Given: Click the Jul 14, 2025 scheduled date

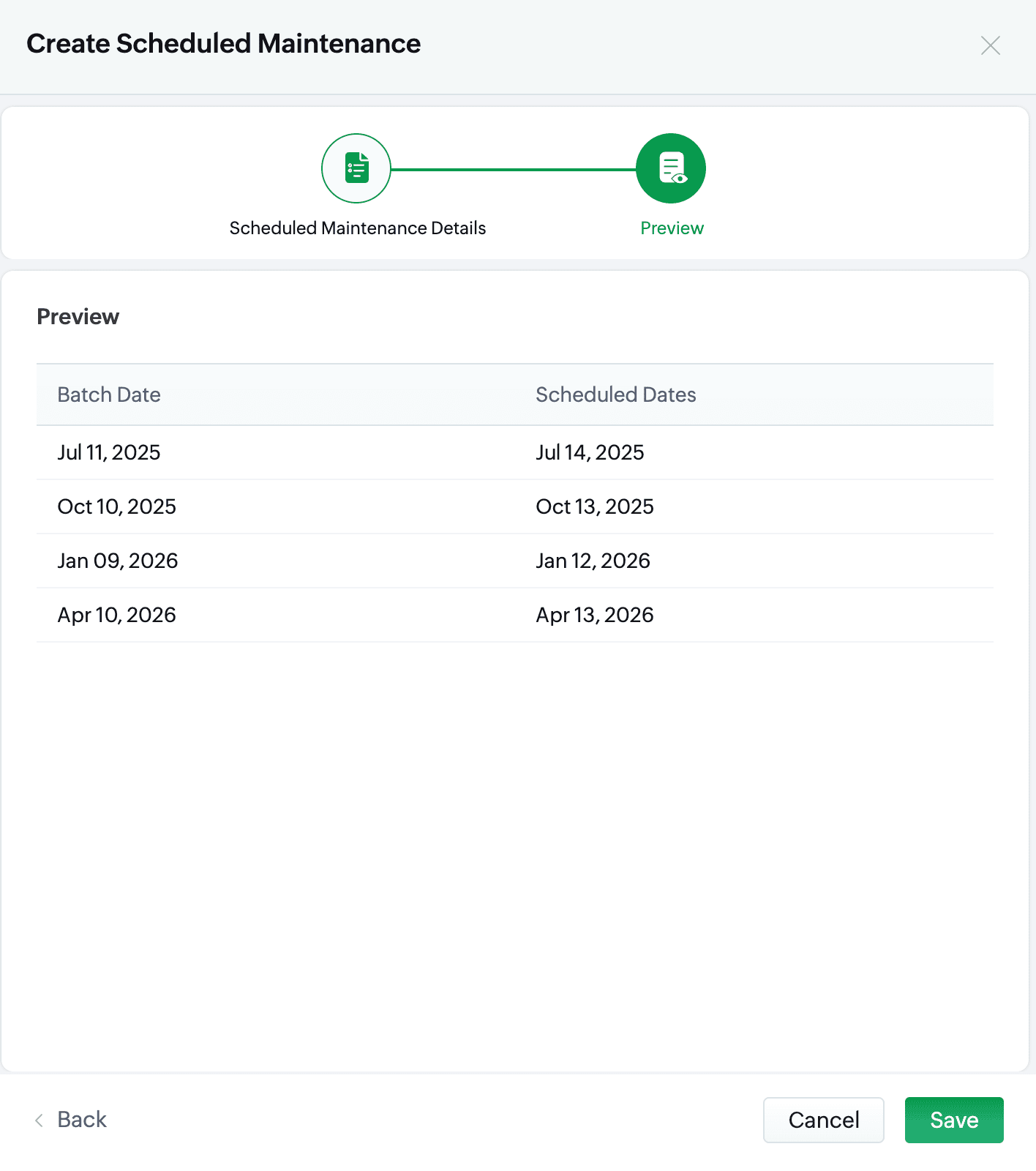Looking at the screenshot, I should (x=590, y=452).
